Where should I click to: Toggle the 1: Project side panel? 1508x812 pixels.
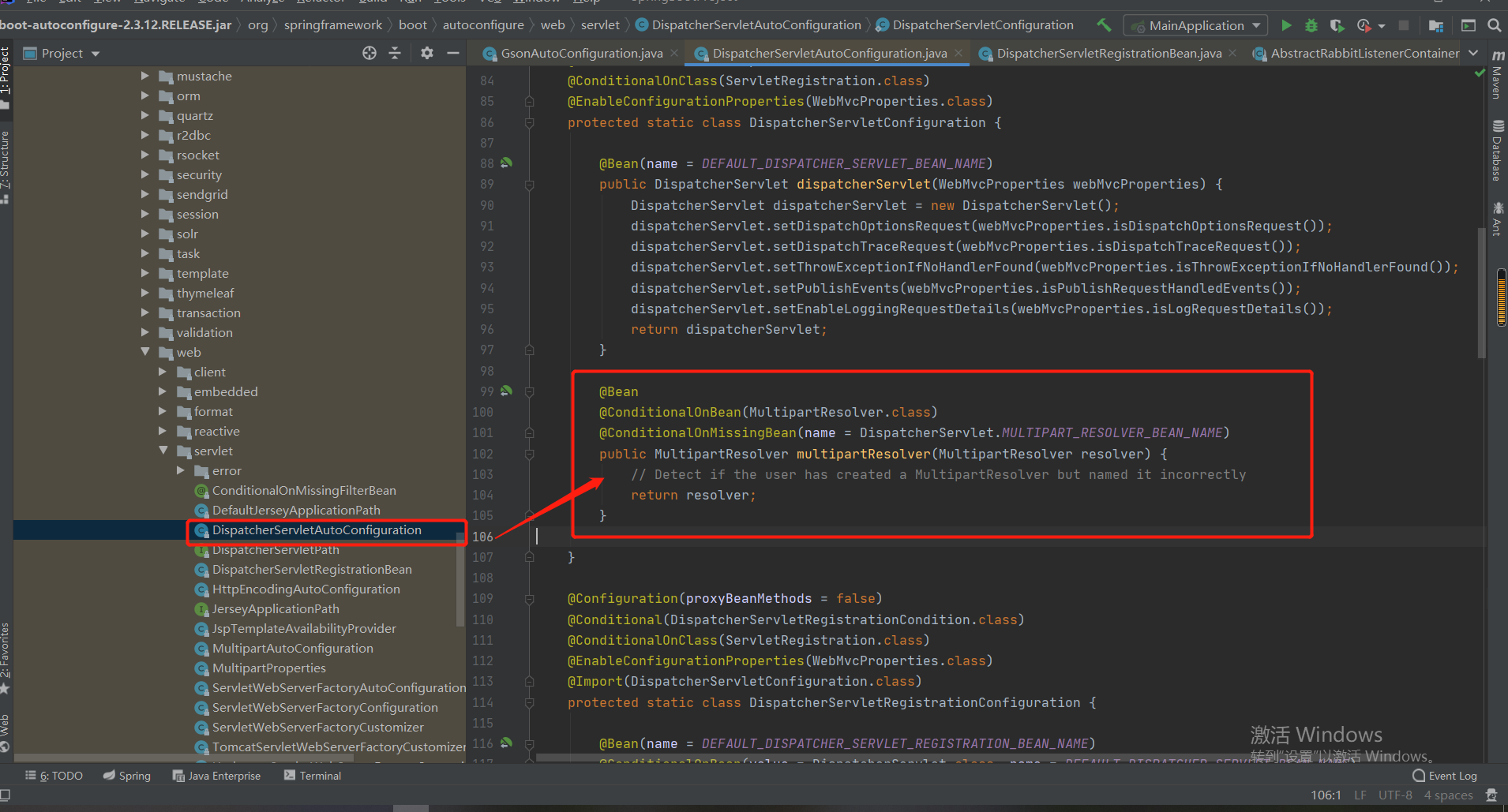(6, 77)
